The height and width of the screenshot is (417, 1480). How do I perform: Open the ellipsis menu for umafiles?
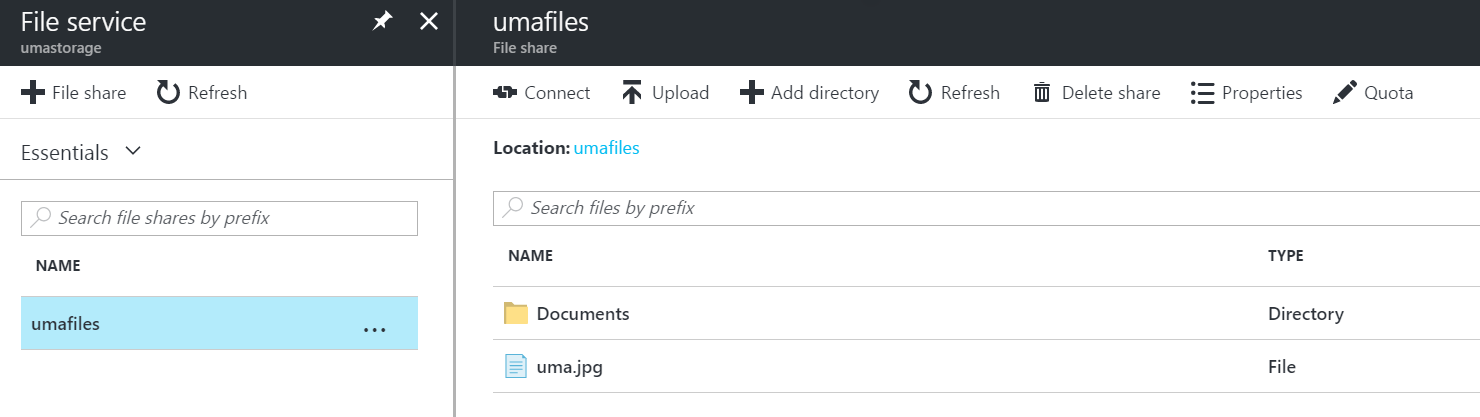coord(374,329)
